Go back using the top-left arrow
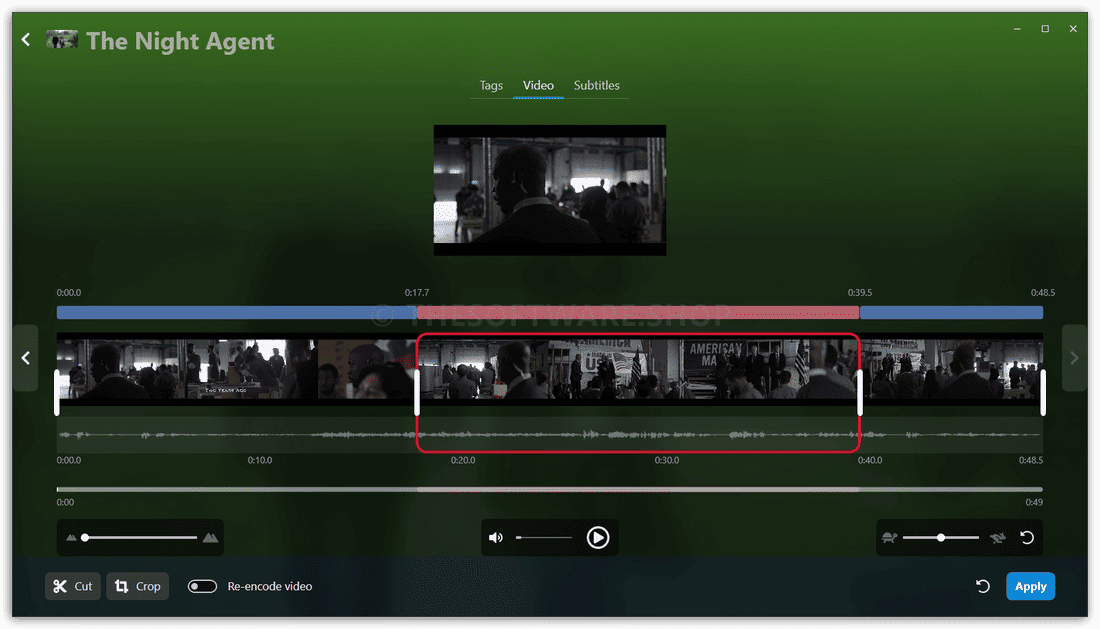Viewport: 1100px width, 629px height. click(x=26, y=40)
